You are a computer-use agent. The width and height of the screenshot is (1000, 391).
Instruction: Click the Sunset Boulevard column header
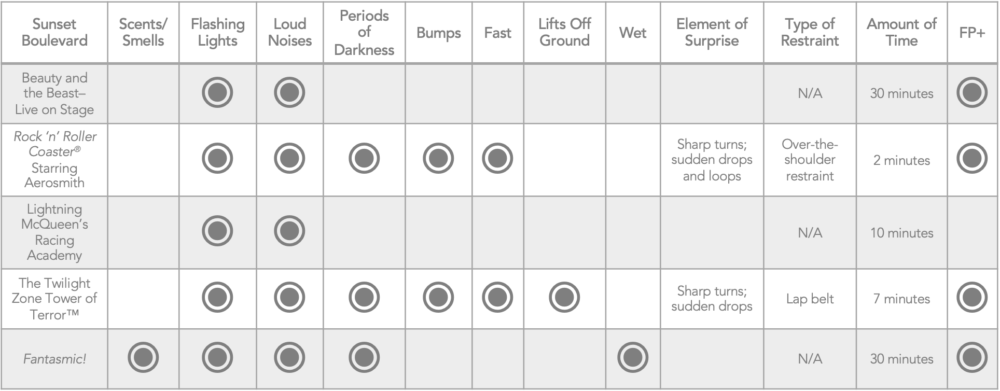(x=54, y=33)
